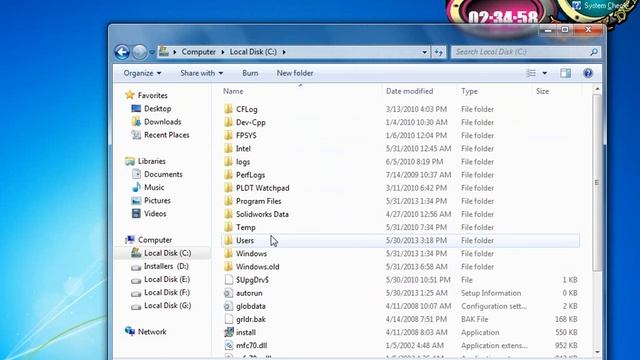
Task: Select the CFLog folder icon
Action: (x=229, y=109)
